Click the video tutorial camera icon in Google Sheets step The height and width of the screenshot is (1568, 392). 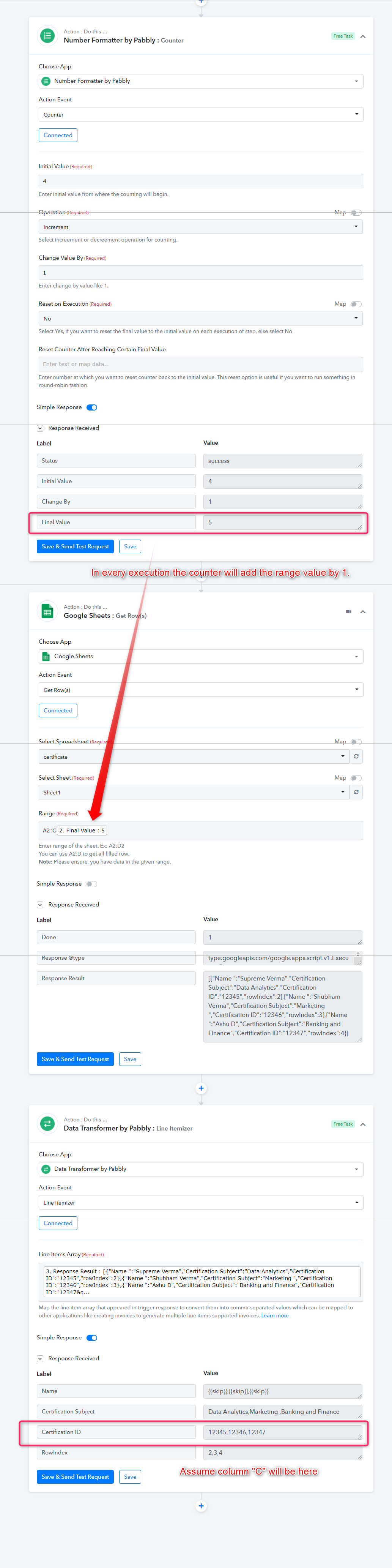349,612
